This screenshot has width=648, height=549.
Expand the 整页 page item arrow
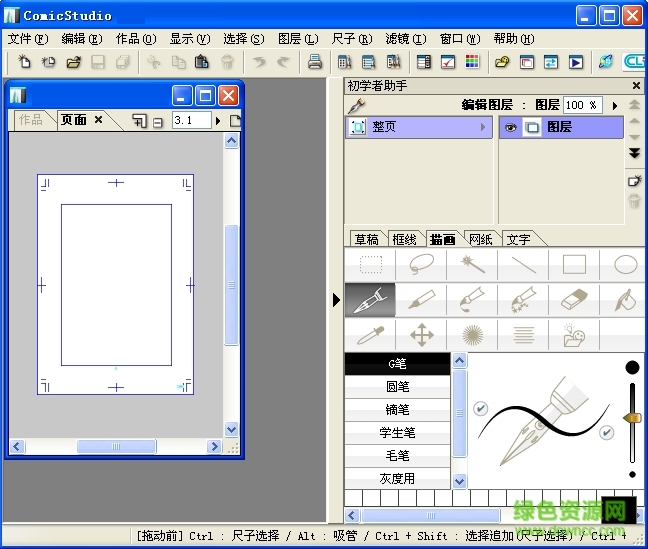pos(484,128)
